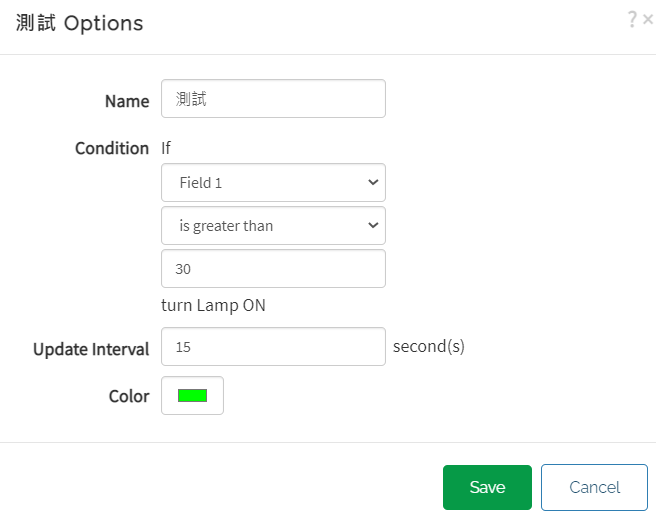Click the Name text field
656x528 pixels.
[x=273, y=99]
